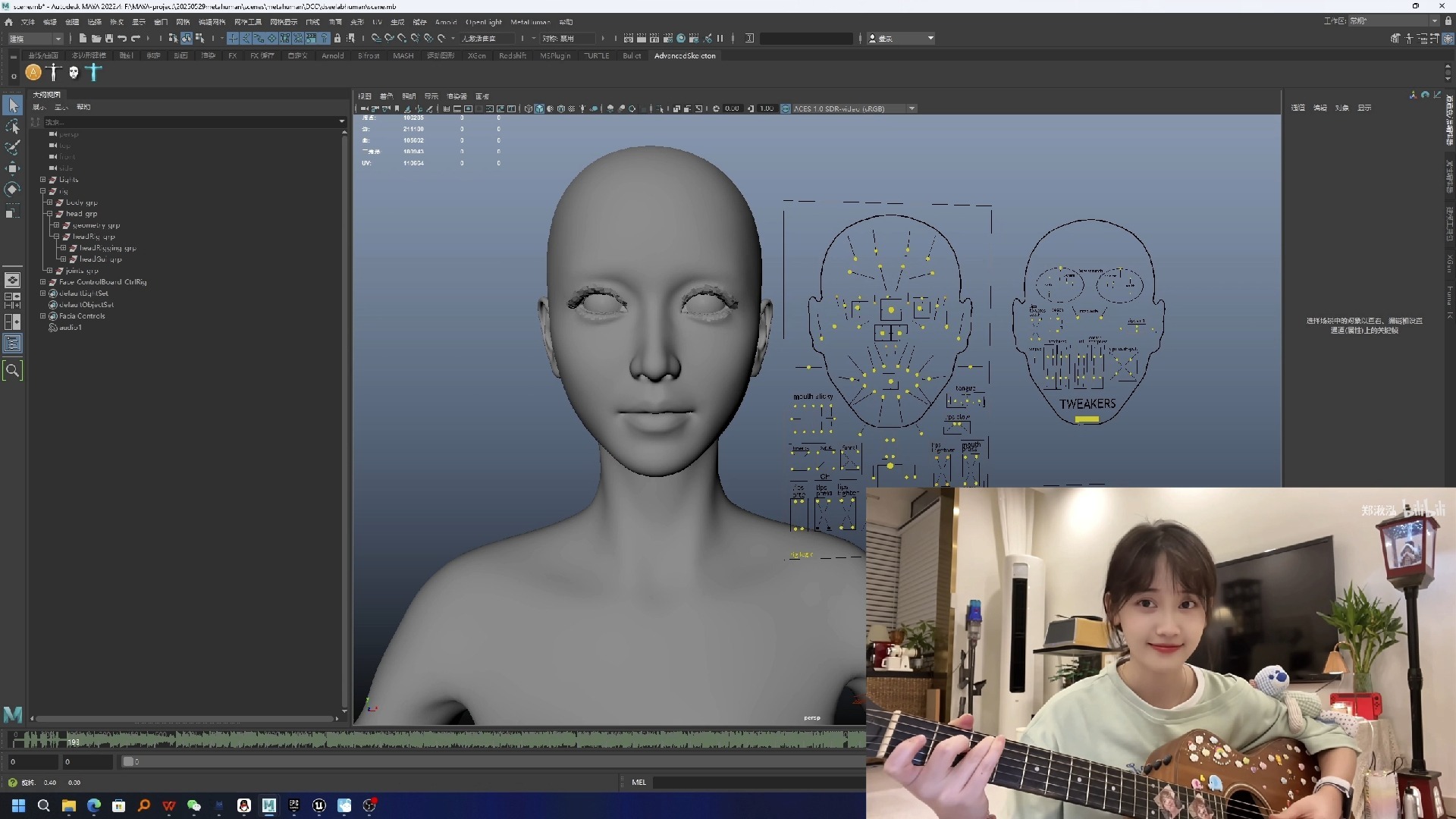Activate the Paint Selection tool
The height and width of the screenshot is (819, 1456).
coord(13,147)
